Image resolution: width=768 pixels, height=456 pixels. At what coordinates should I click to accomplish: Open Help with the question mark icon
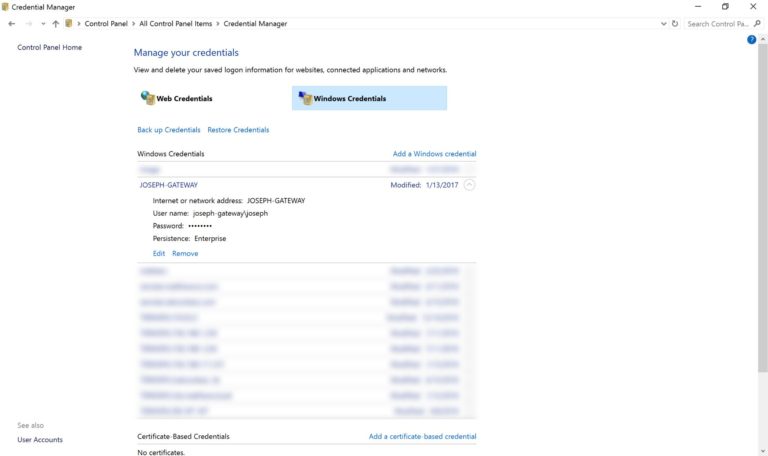(x=751, y=40)
